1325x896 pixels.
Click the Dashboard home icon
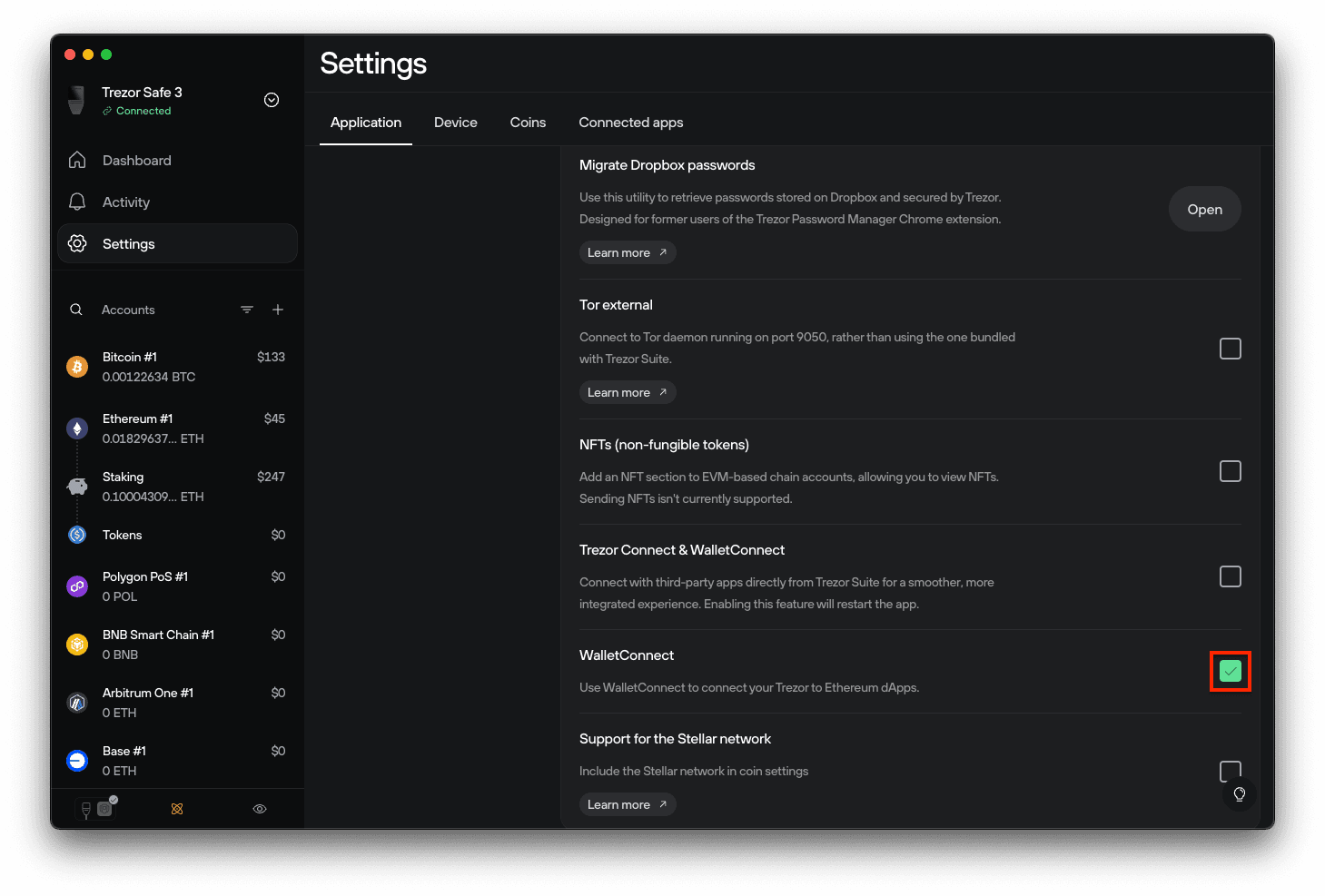click(77, 160)
